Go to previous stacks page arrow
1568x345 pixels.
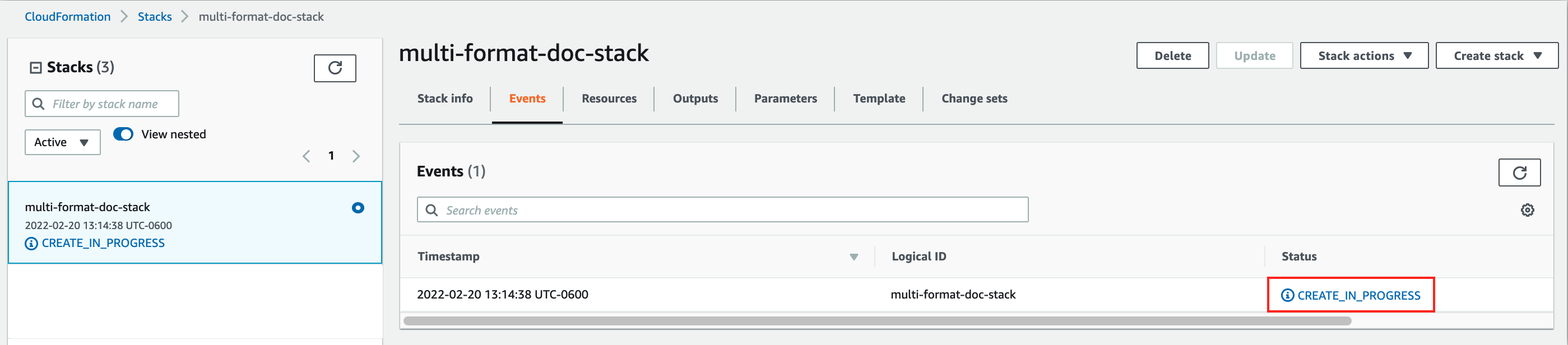(306, 156)
